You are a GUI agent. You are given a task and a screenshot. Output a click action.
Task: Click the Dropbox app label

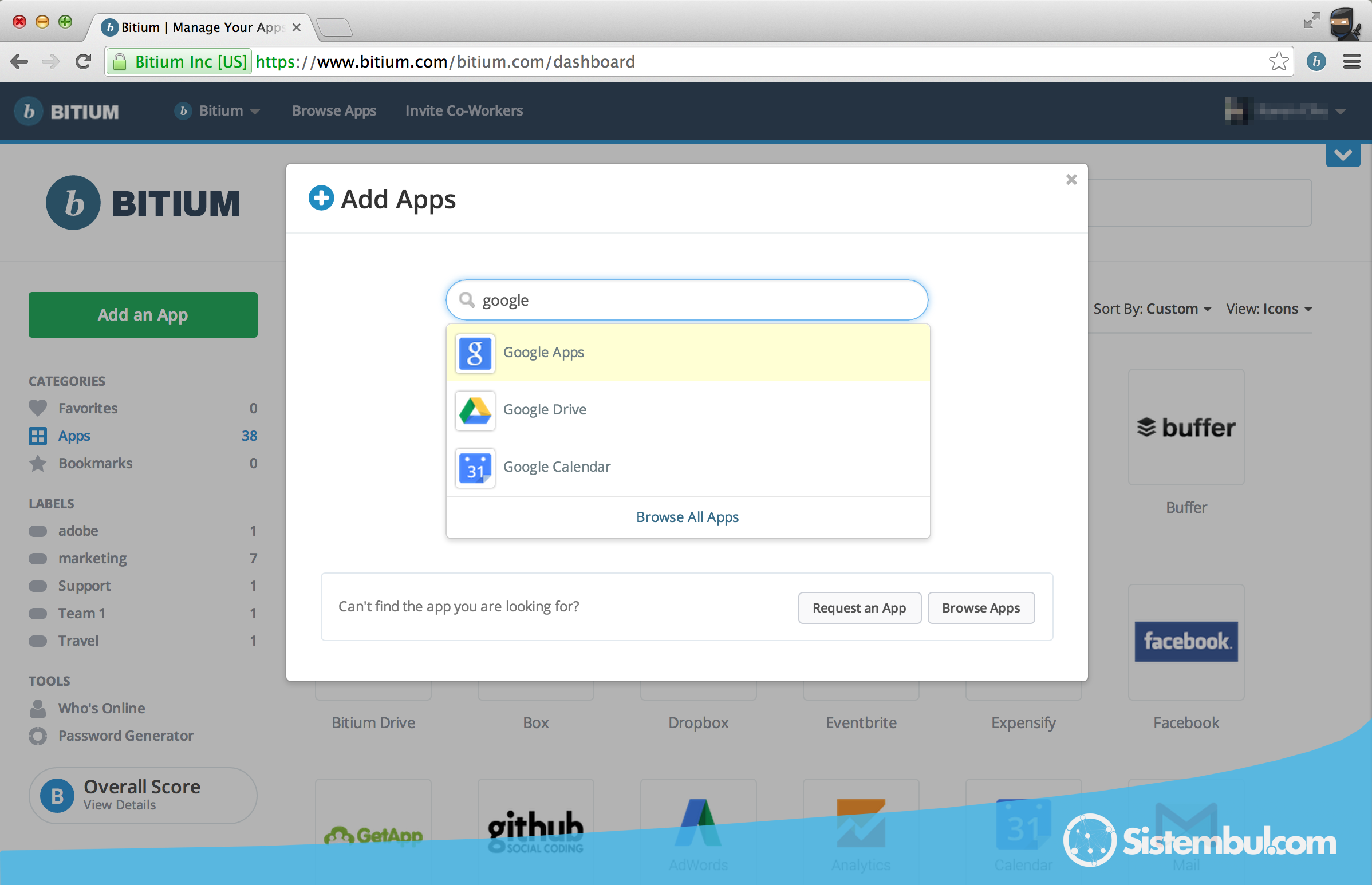point(698,723)
